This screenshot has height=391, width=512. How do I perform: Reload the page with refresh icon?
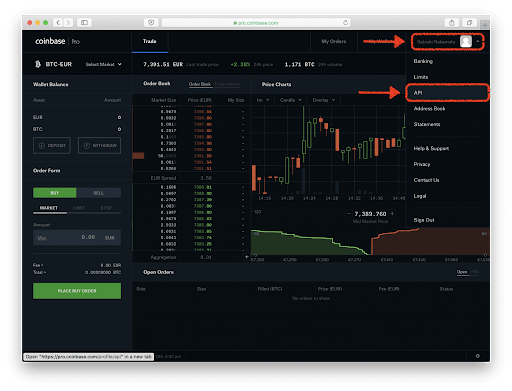coord(346,23)
